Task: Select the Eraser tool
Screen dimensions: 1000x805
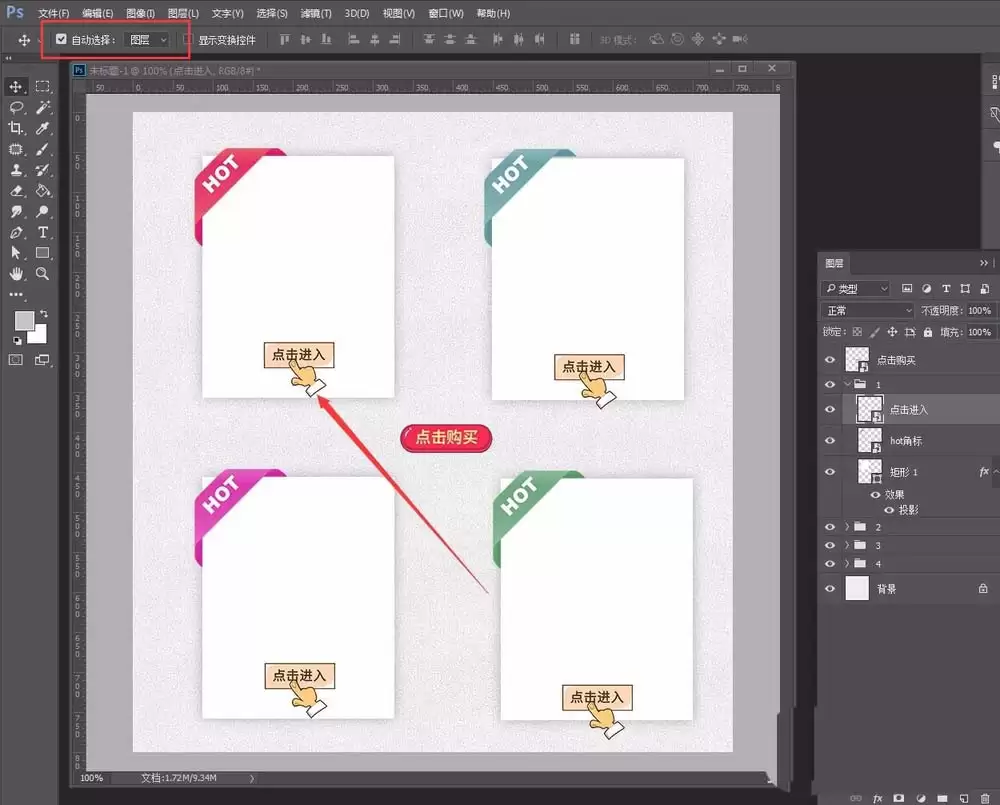Action: coord(16,191)
